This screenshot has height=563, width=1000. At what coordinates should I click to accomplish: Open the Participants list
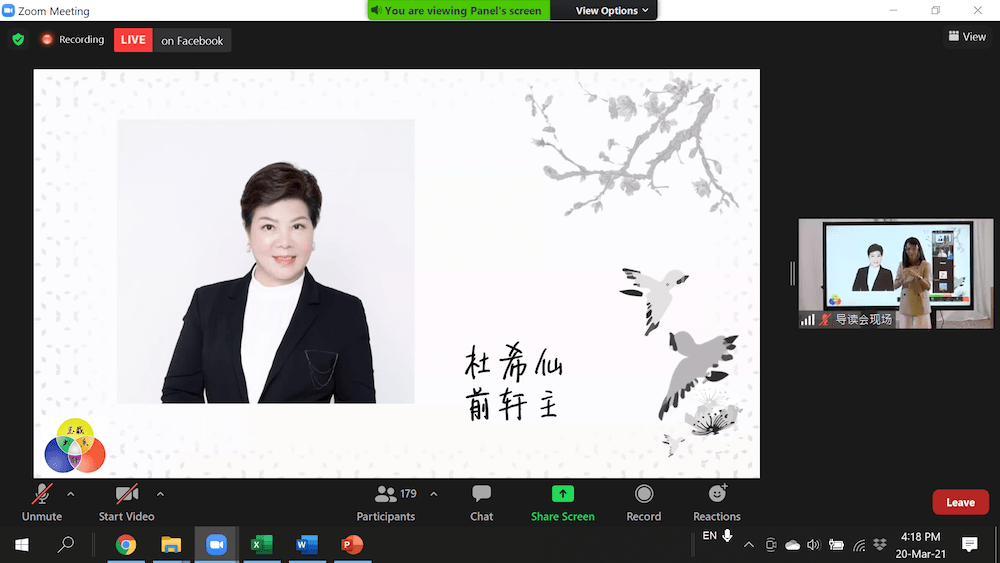386,502
